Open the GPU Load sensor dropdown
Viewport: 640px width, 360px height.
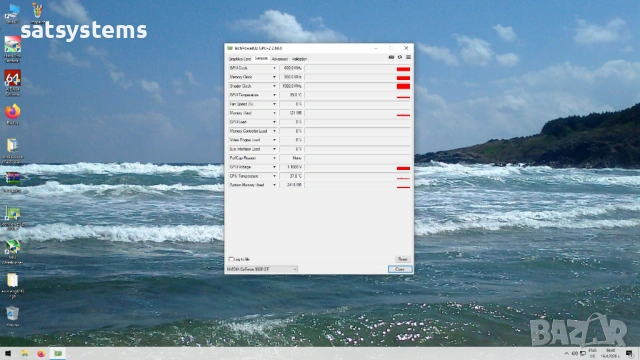274,122
